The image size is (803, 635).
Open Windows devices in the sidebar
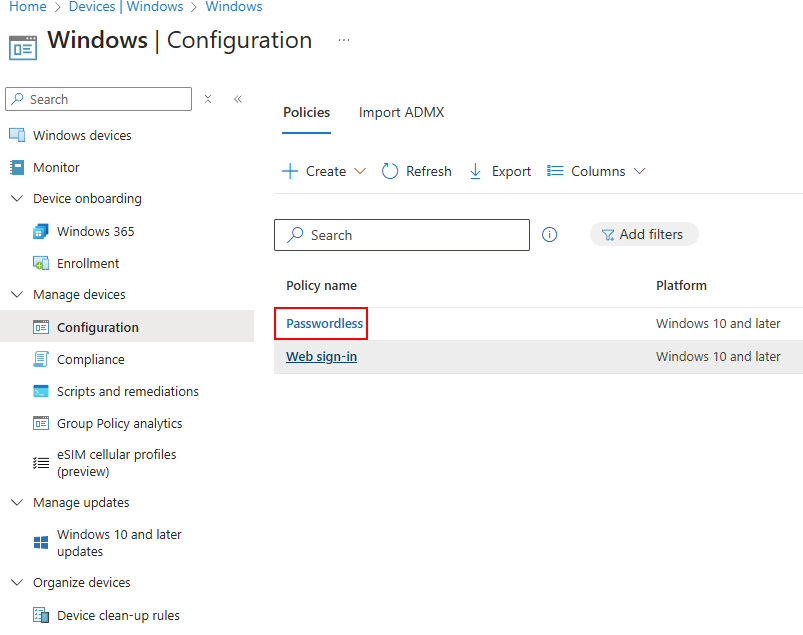82,135
